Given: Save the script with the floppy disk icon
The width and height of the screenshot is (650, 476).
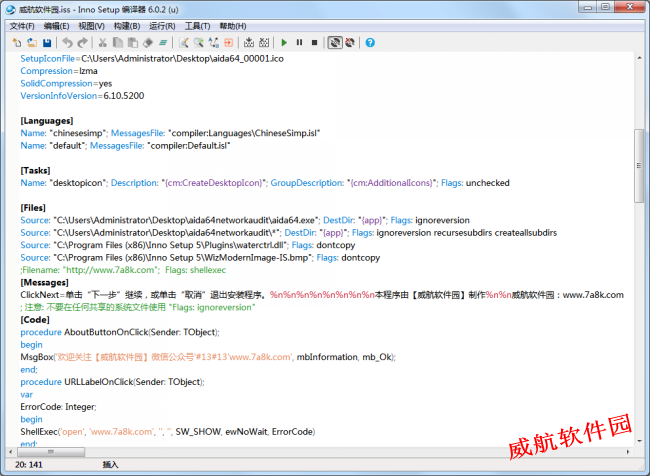Looking at the screenshot, I should (x=46, y=43).
